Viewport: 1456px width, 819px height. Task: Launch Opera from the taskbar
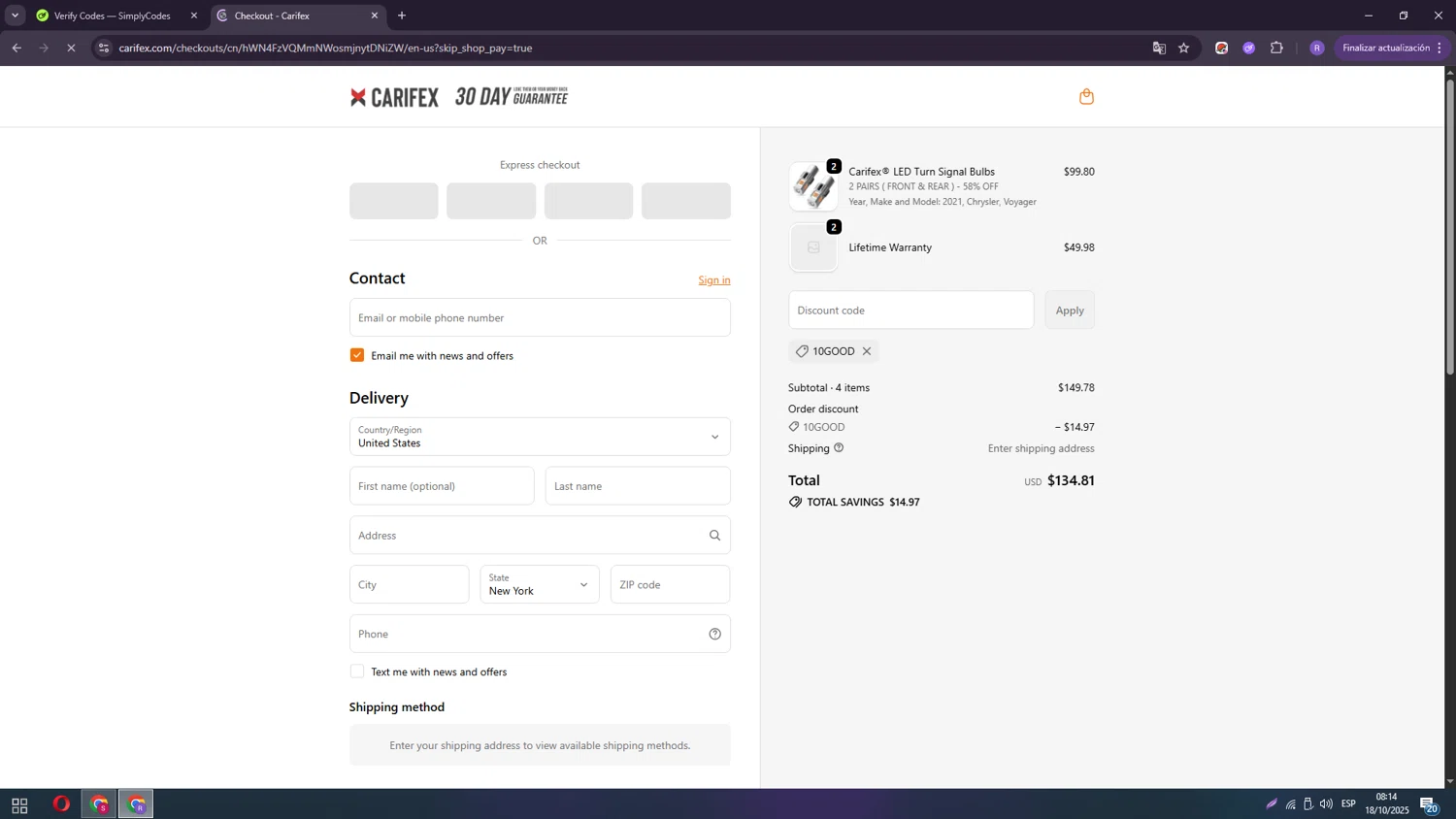(x=61, y=804)
